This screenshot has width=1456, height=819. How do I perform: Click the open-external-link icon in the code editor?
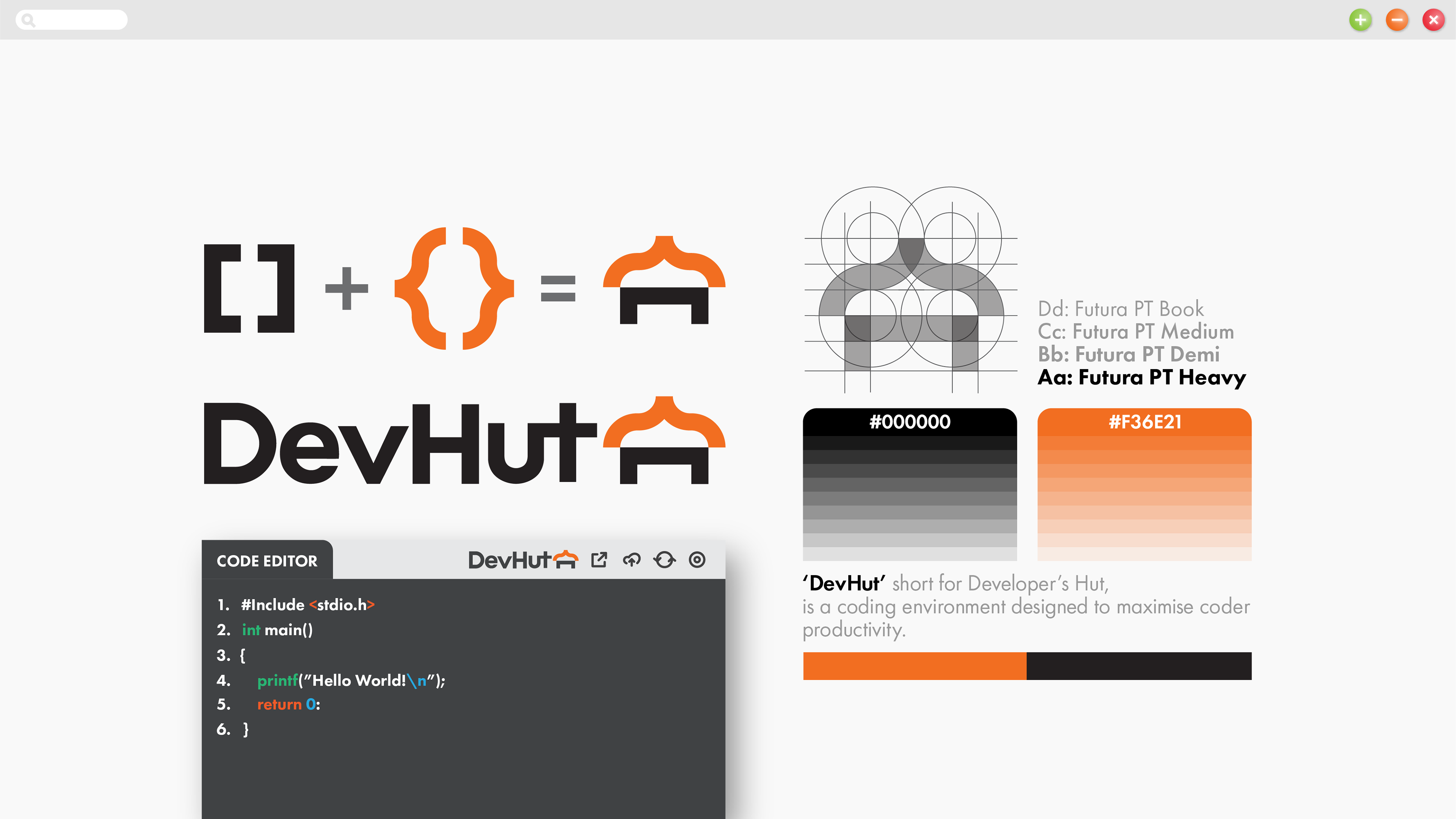[599, 560]
